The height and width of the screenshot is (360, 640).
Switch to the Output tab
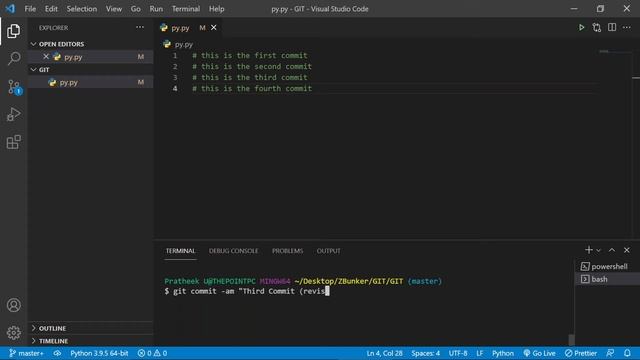pyautogui.click(x=329, y=251)
